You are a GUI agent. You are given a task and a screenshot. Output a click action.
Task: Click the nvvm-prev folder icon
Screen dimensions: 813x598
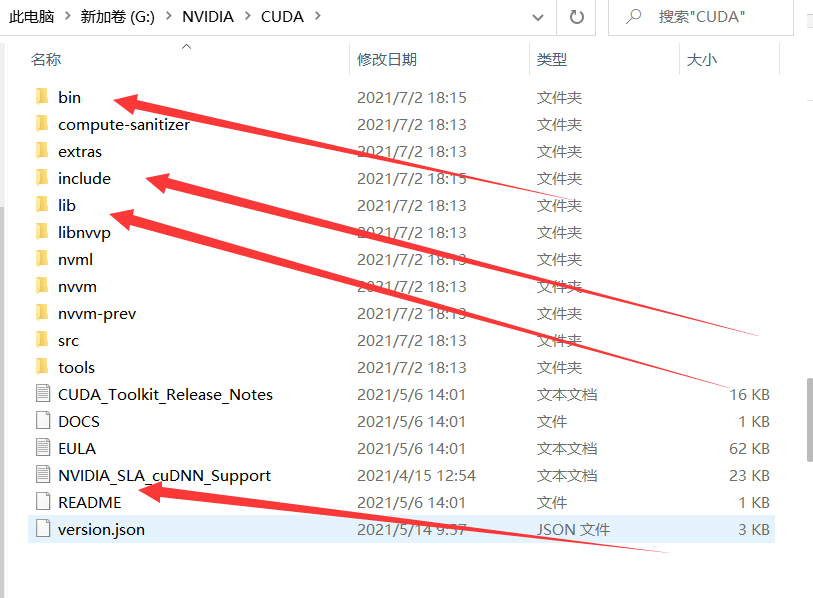43,312
